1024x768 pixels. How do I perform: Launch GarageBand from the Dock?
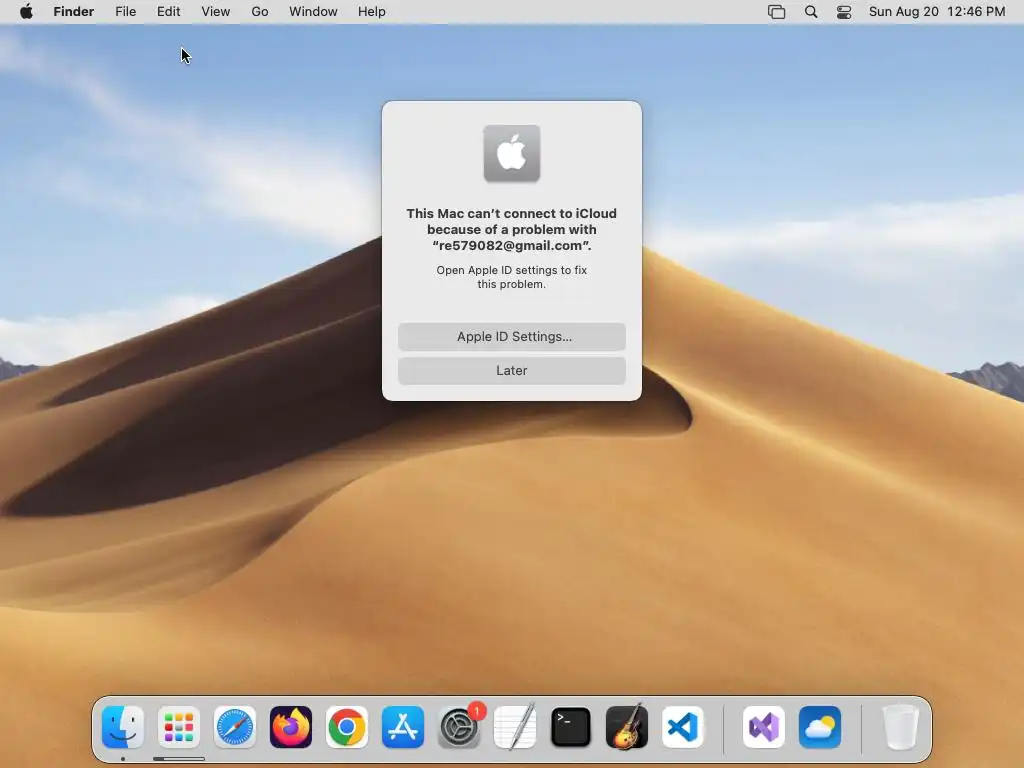pos(627,727)
